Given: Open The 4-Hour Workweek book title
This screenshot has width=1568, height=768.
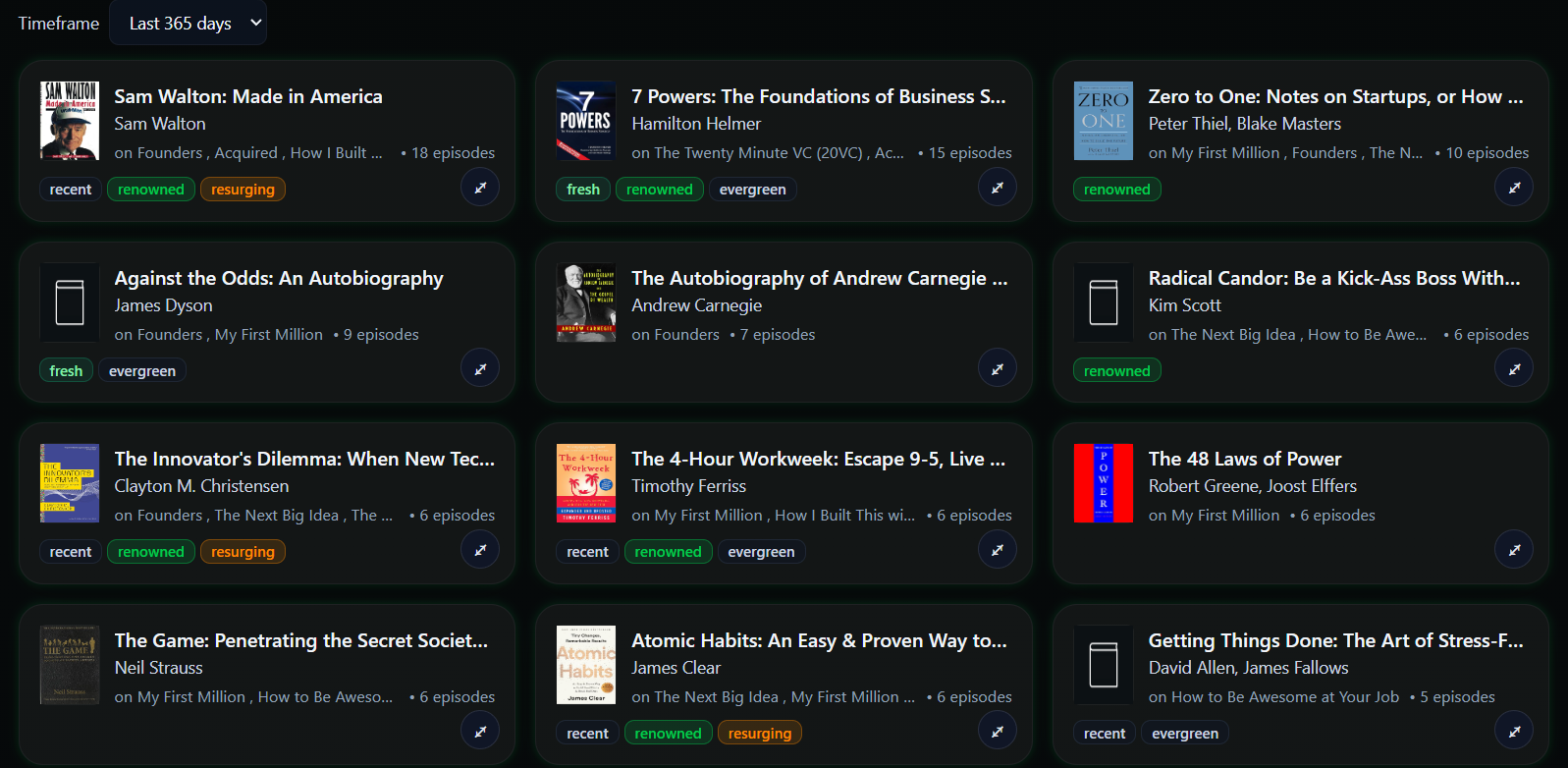Looking at the screenshot, I should (818, 459).
